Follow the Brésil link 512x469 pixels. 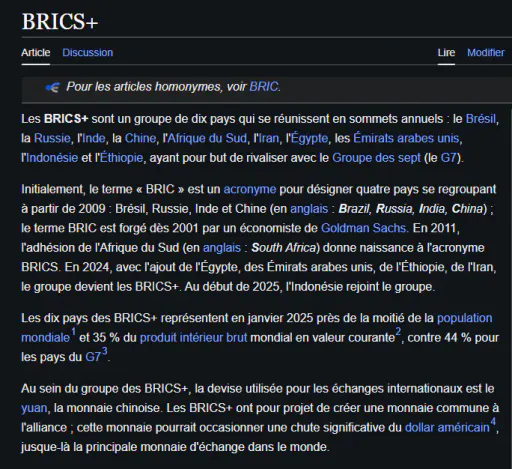tap(481, 119)
